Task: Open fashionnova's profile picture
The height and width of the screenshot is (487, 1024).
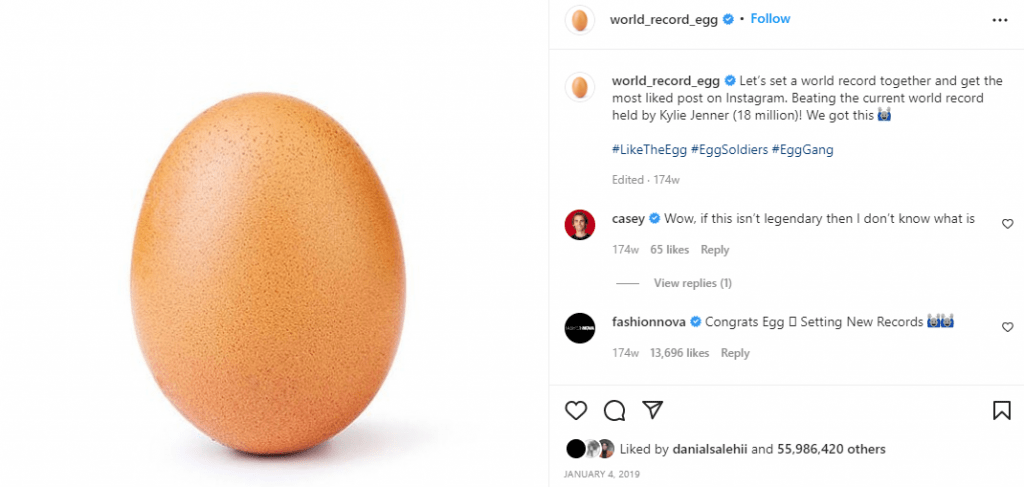Action: coord(580,328)
